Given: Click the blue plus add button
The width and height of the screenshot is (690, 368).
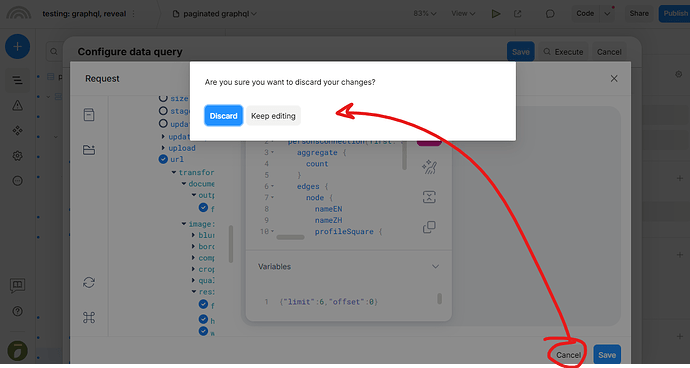Looking at the screenshot, I should (x=18, y=46).
